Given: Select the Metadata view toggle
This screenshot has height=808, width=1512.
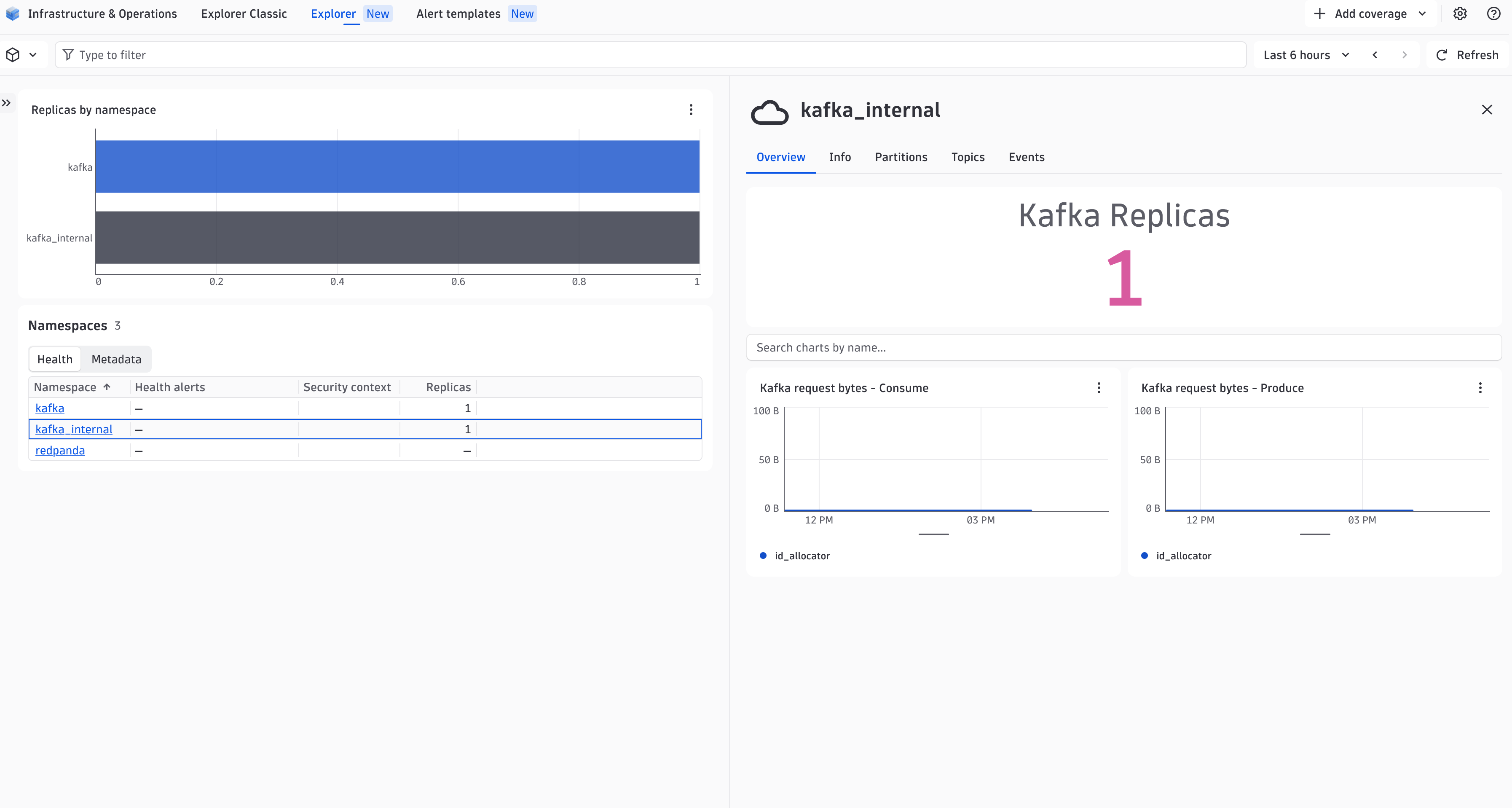Looking at the screenshot, I should (x=116, y=360).
